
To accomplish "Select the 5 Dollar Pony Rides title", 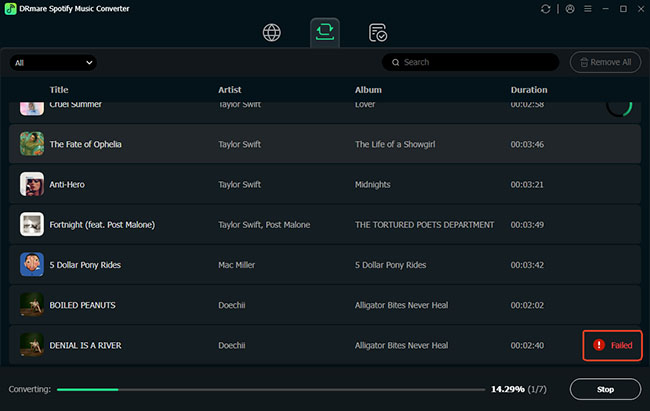I will [x=85, y=265].
